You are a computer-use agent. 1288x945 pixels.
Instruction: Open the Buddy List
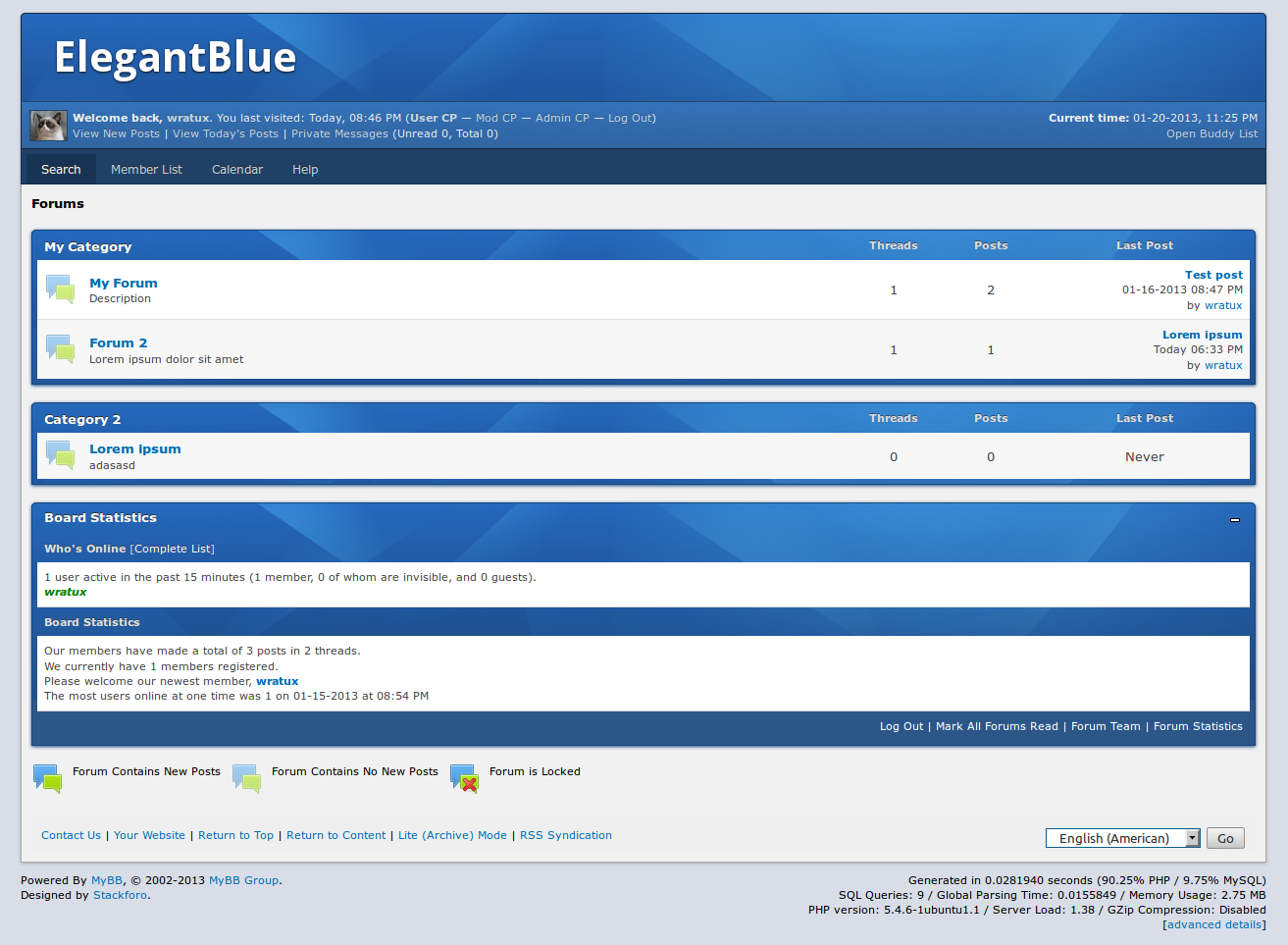tap(1211, 133)
